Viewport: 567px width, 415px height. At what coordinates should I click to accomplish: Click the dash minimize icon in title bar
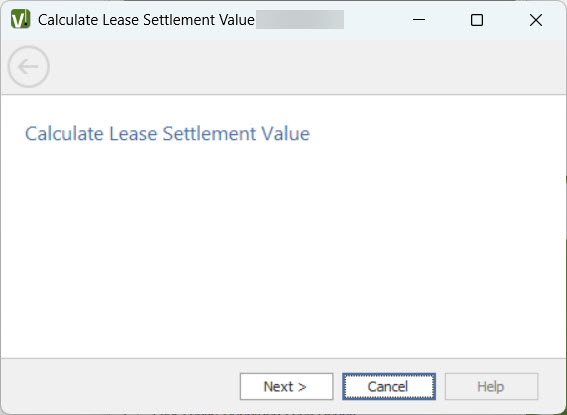click(x=419, y=20)
